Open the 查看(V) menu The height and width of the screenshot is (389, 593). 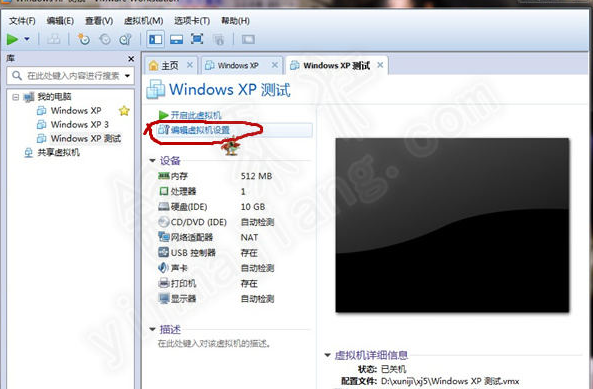tap(99, 21)
